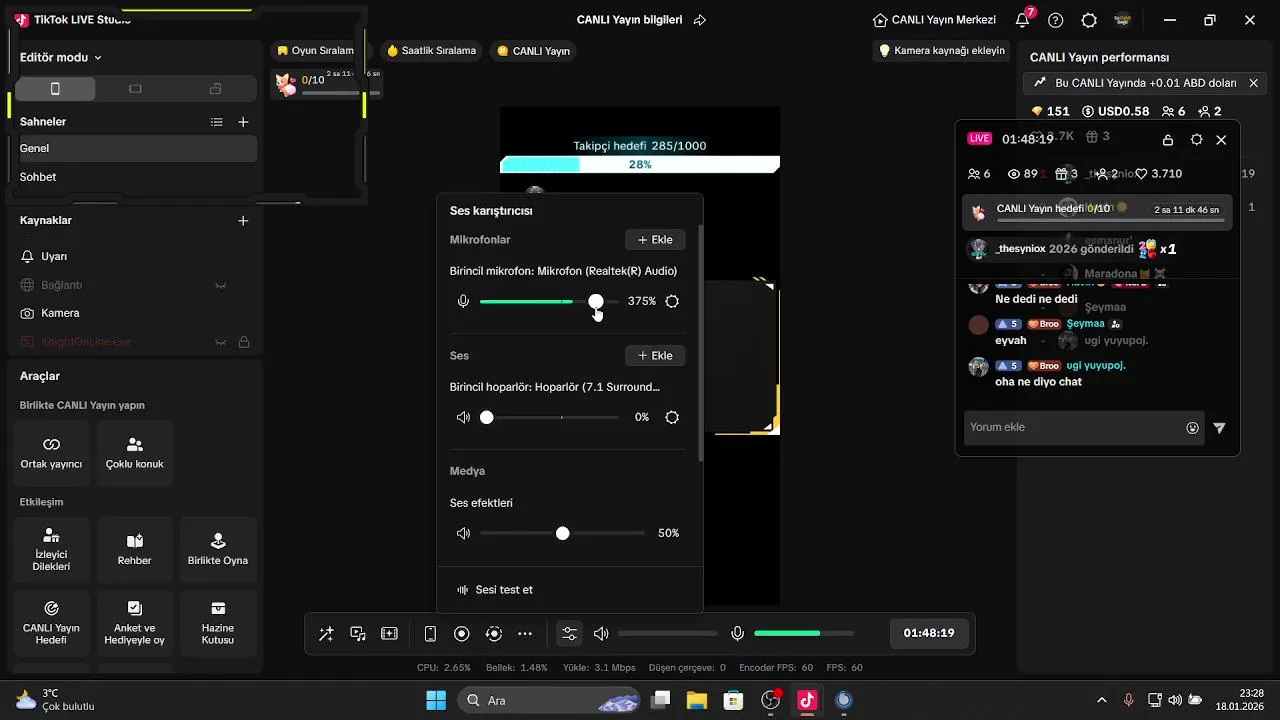Add a new source in Kaynaklar

click(243, 221)
